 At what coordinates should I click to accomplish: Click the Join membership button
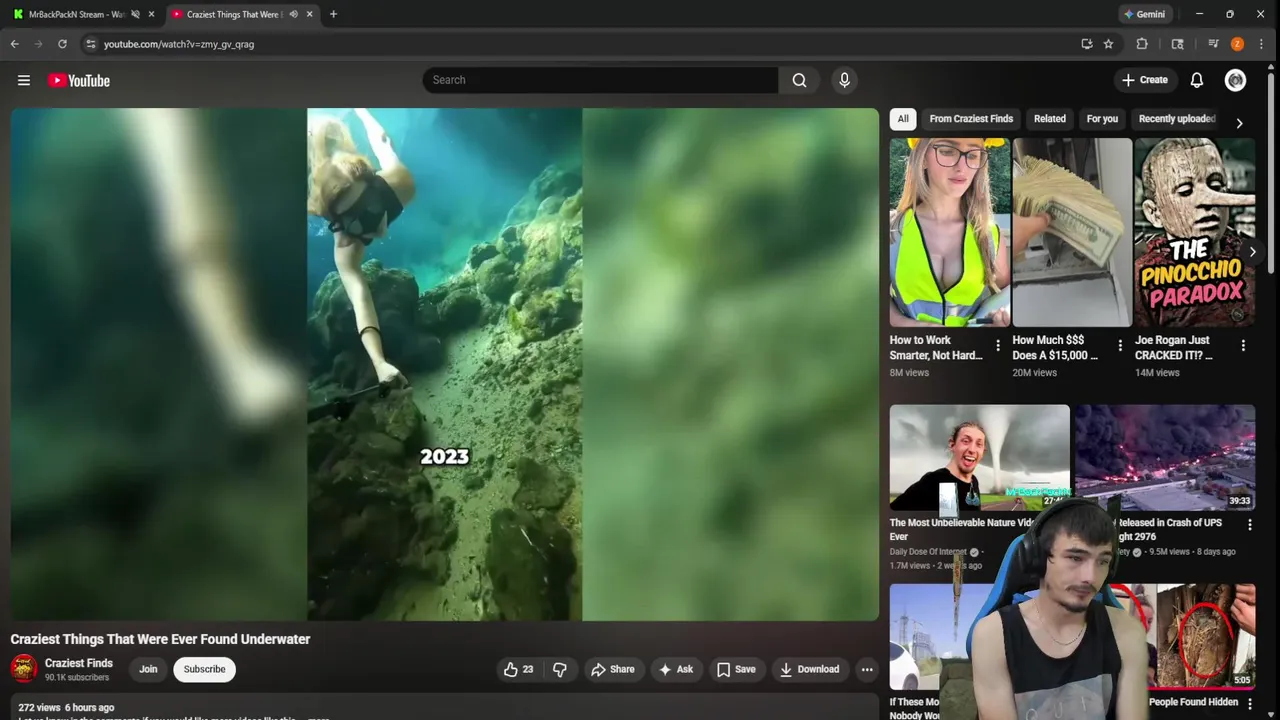pos(148,669)
